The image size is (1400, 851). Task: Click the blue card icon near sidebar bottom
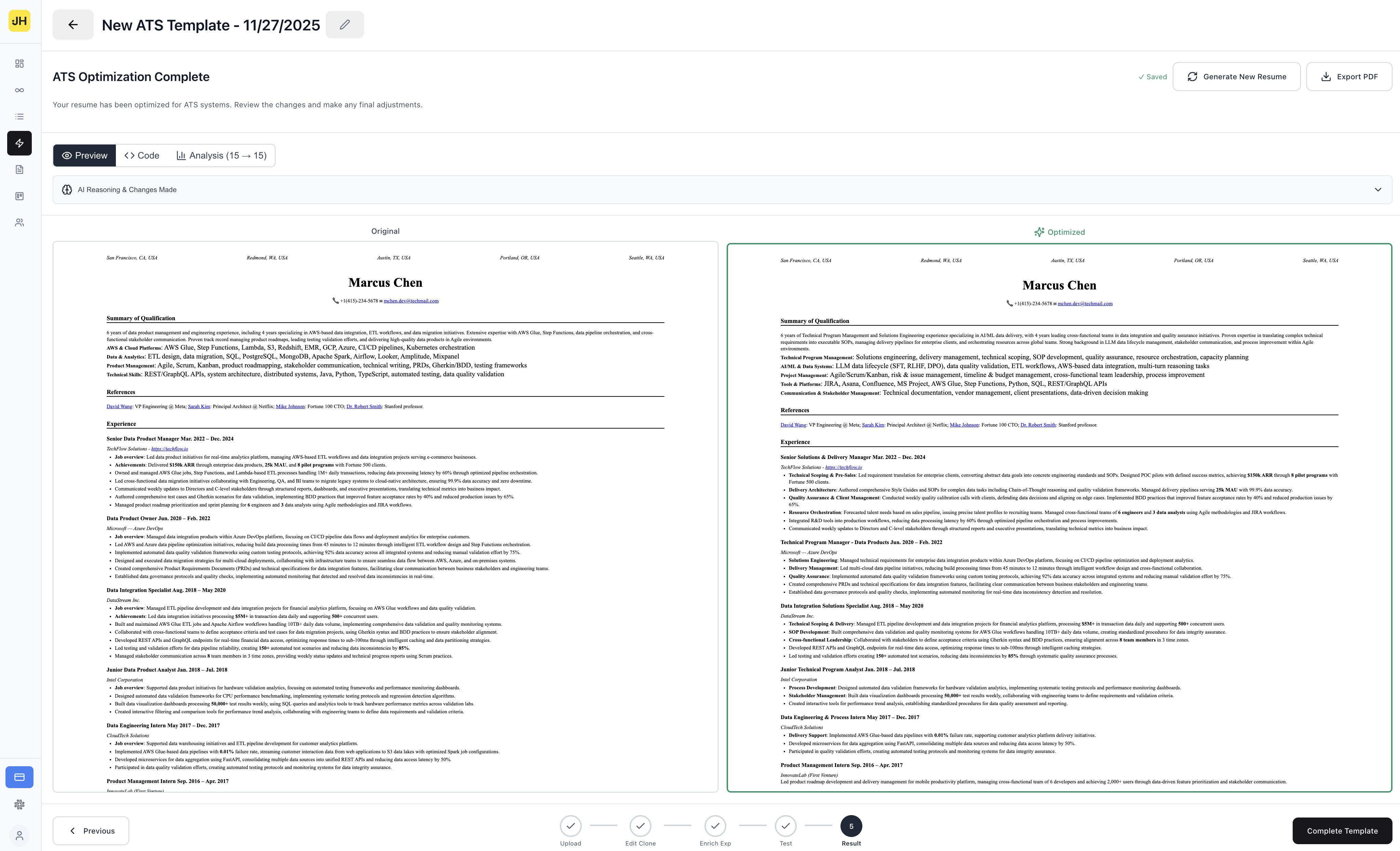tap(19, 776)
